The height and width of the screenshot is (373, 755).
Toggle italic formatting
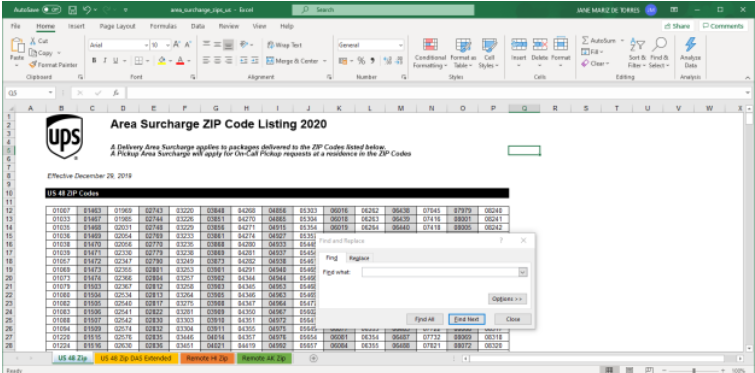click(105, 61)
